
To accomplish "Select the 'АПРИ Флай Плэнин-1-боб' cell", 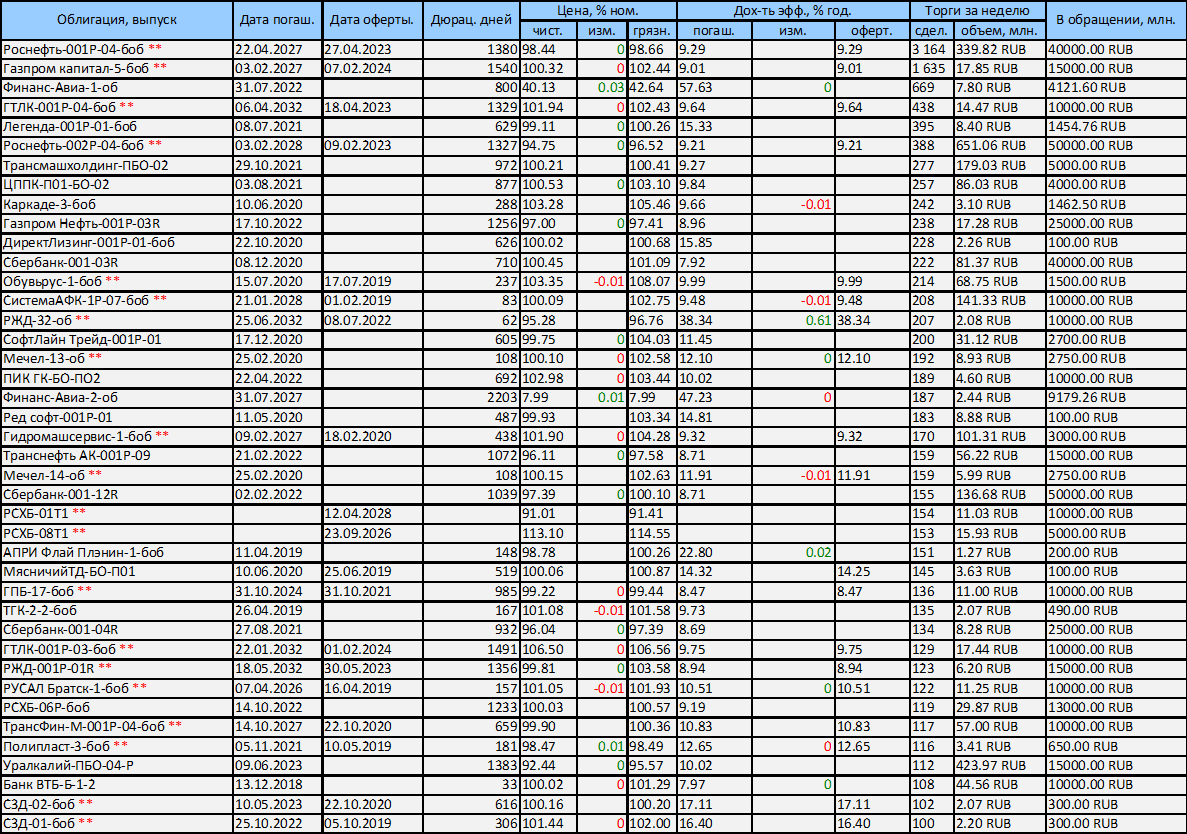I will tap(83, 552).
